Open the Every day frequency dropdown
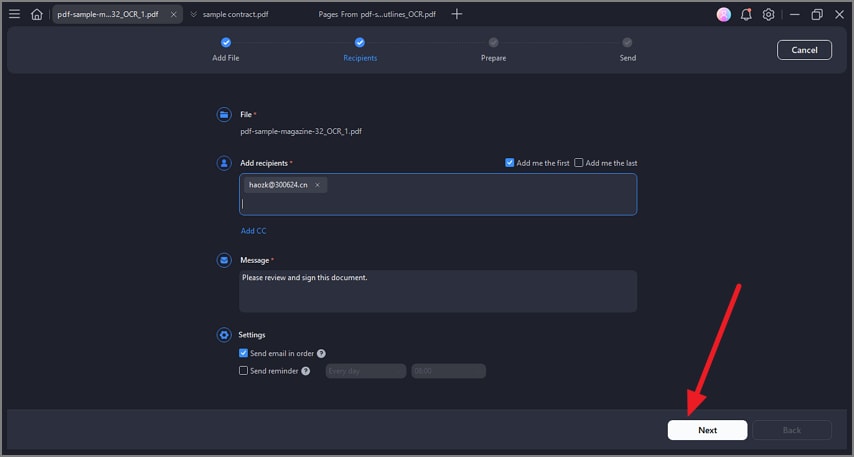854x457 pixels. pos(366,371)
